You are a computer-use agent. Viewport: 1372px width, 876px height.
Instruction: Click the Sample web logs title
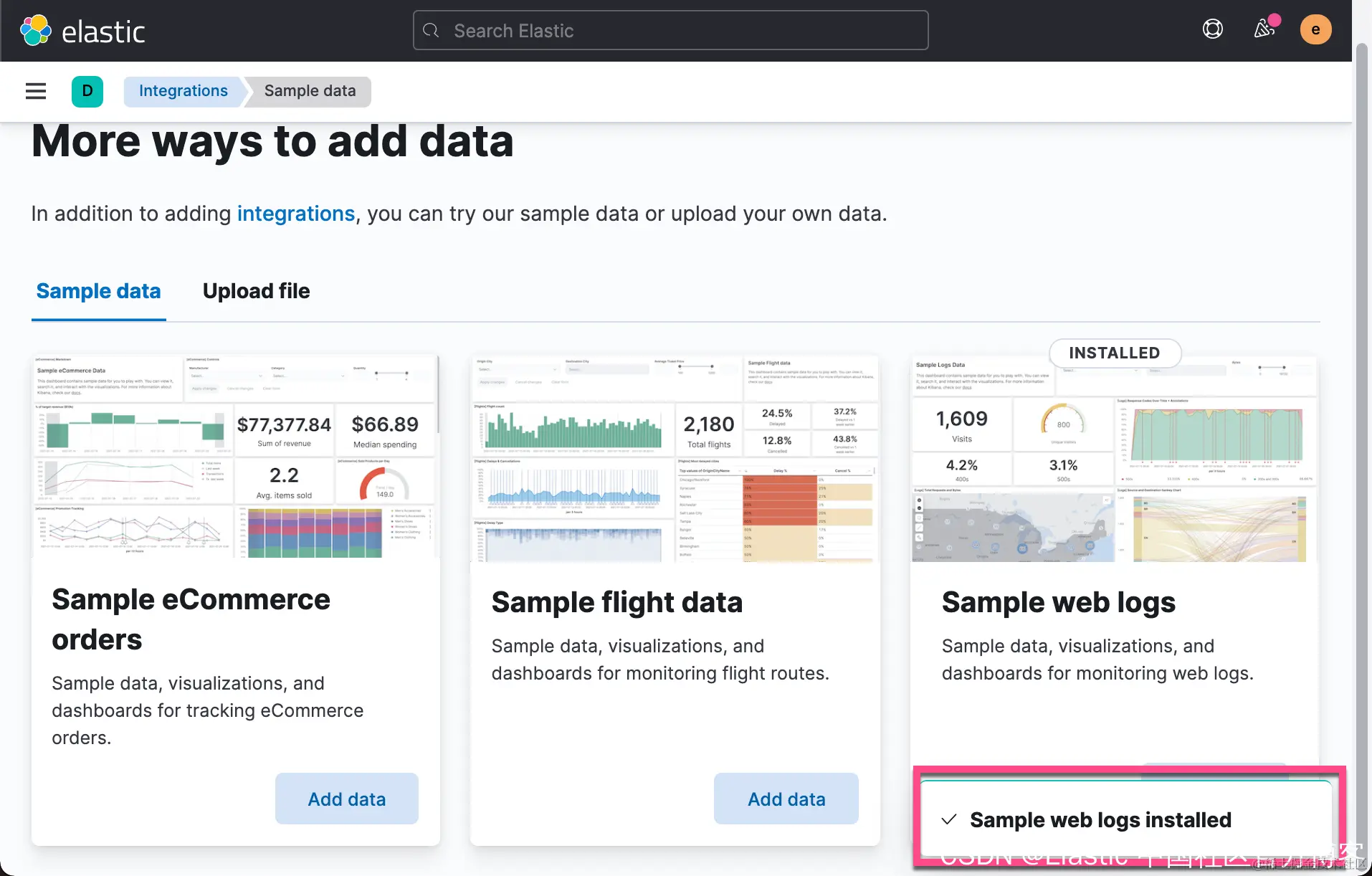point(1059,602)
